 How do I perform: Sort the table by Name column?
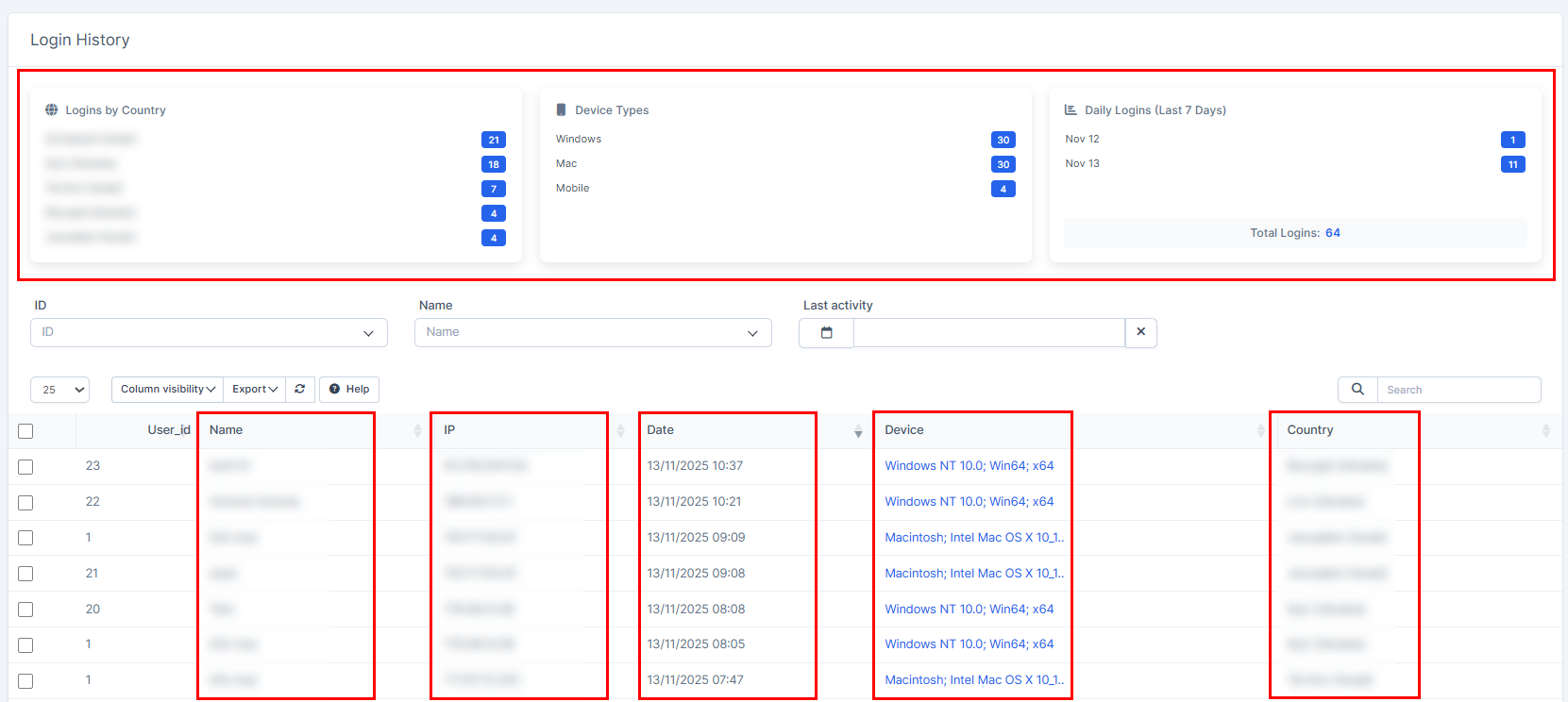pos(417,430)
